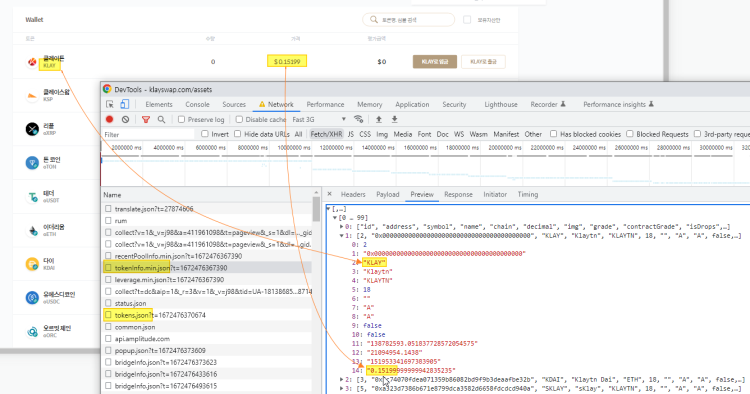
Task: Toggle the device toolbar icon
Action: pos(124,104)
